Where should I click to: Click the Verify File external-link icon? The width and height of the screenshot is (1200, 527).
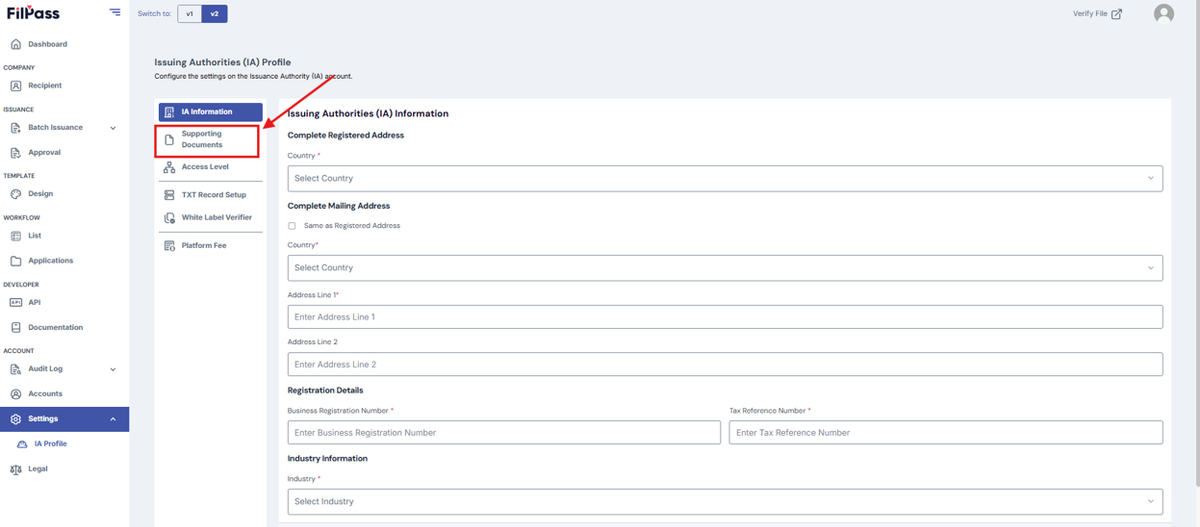tap(1117, 14)
